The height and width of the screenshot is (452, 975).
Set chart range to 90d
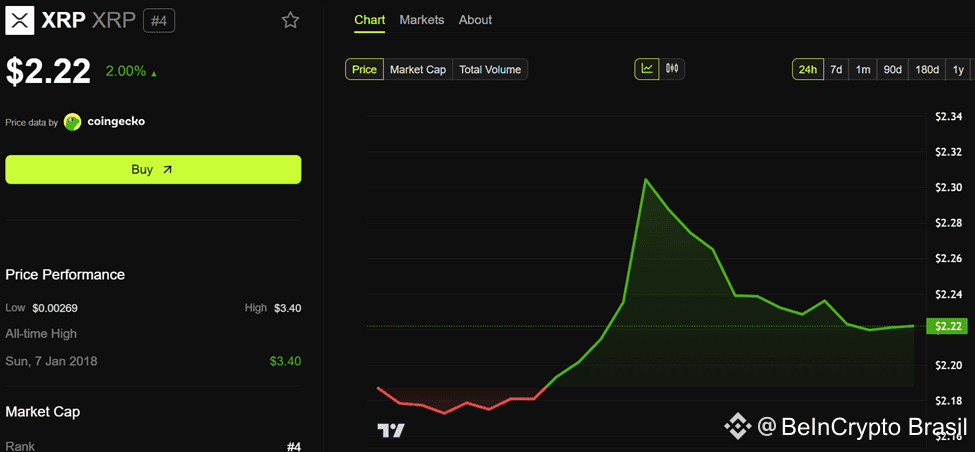(892, 70)
